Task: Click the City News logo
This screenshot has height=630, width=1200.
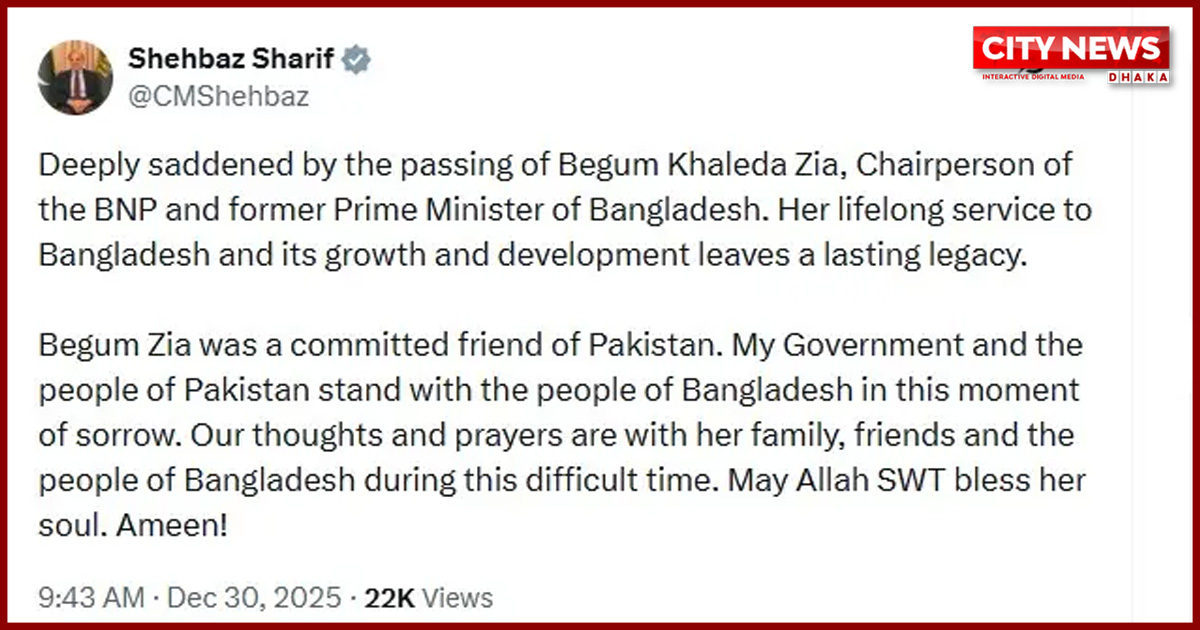Action: 1070,48
